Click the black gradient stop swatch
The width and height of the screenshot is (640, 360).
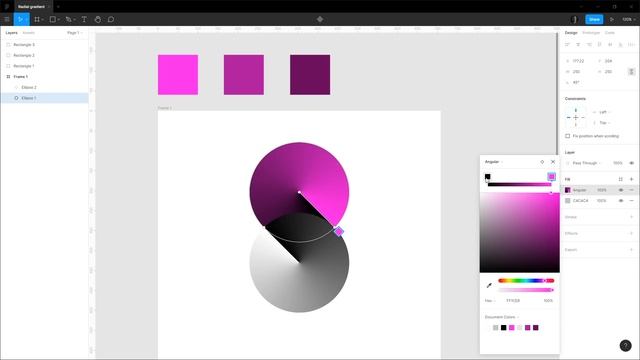tap(487, 177)
